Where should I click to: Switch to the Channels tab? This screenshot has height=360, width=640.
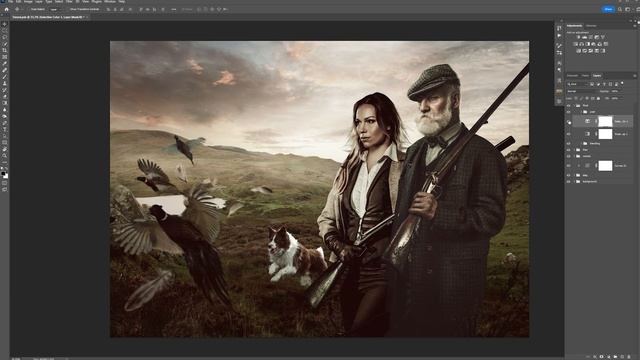coord(572,76)
